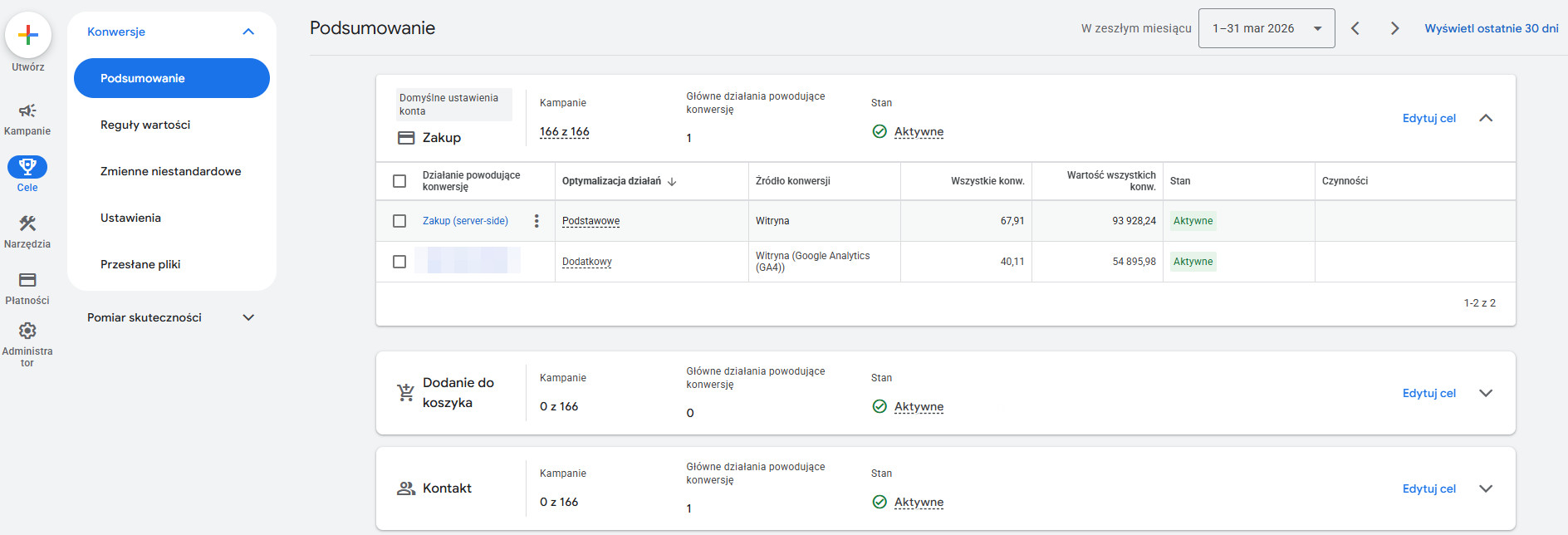
Task: Select the Zakup (server-side) row checkbox
Action: tap(399, 221)
